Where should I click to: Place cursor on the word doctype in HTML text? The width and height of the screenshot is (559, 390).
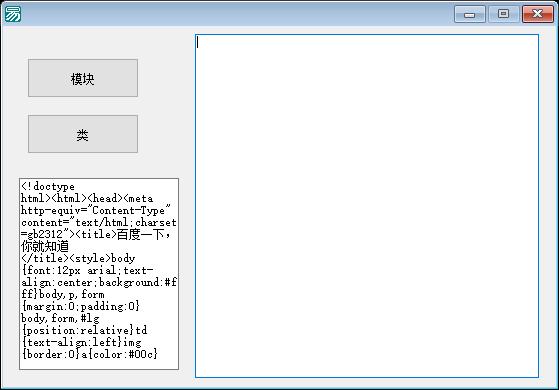54,186
